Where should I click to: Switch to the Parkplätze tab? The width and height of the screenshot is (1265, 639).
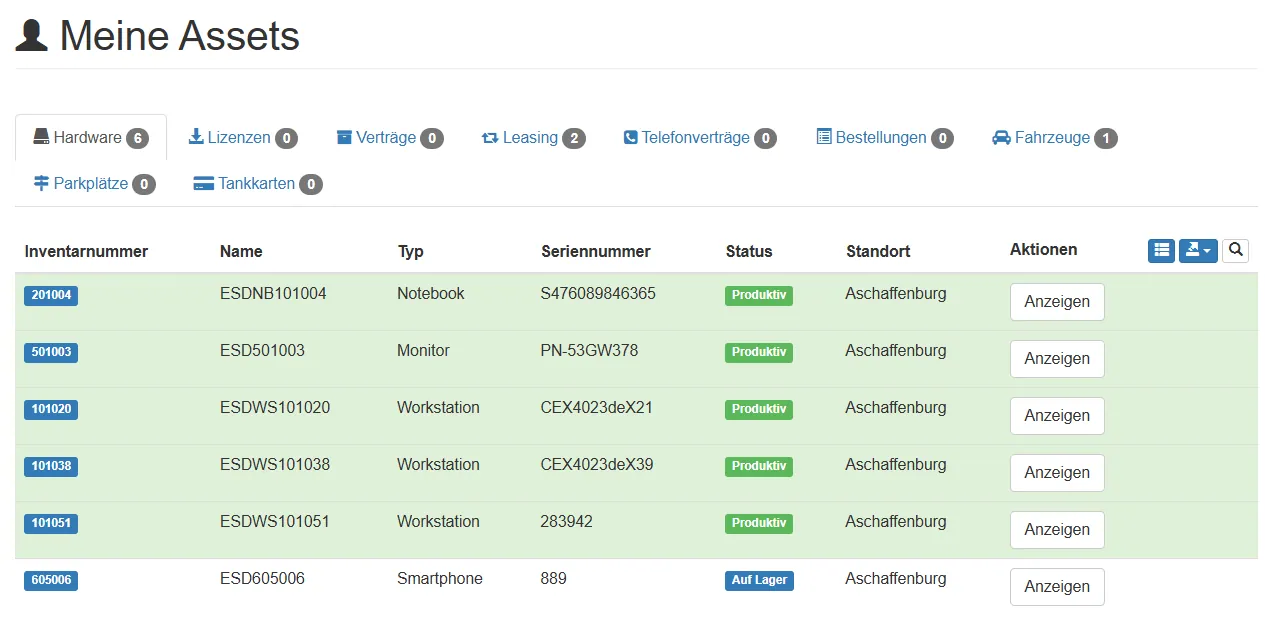point(94,184)
